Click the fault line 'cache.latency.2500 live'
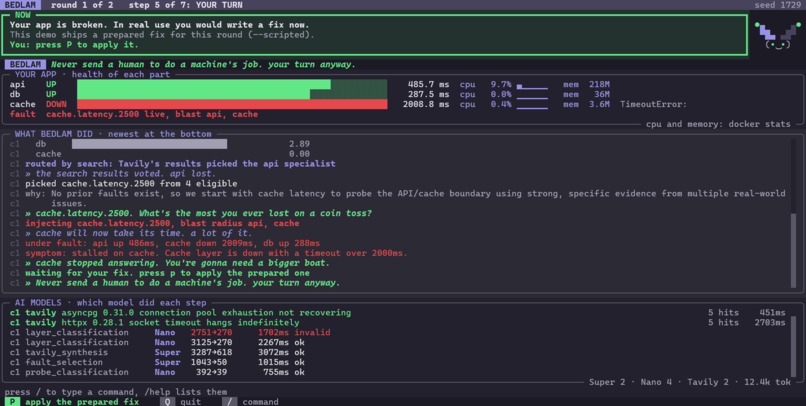 (134, 114)
